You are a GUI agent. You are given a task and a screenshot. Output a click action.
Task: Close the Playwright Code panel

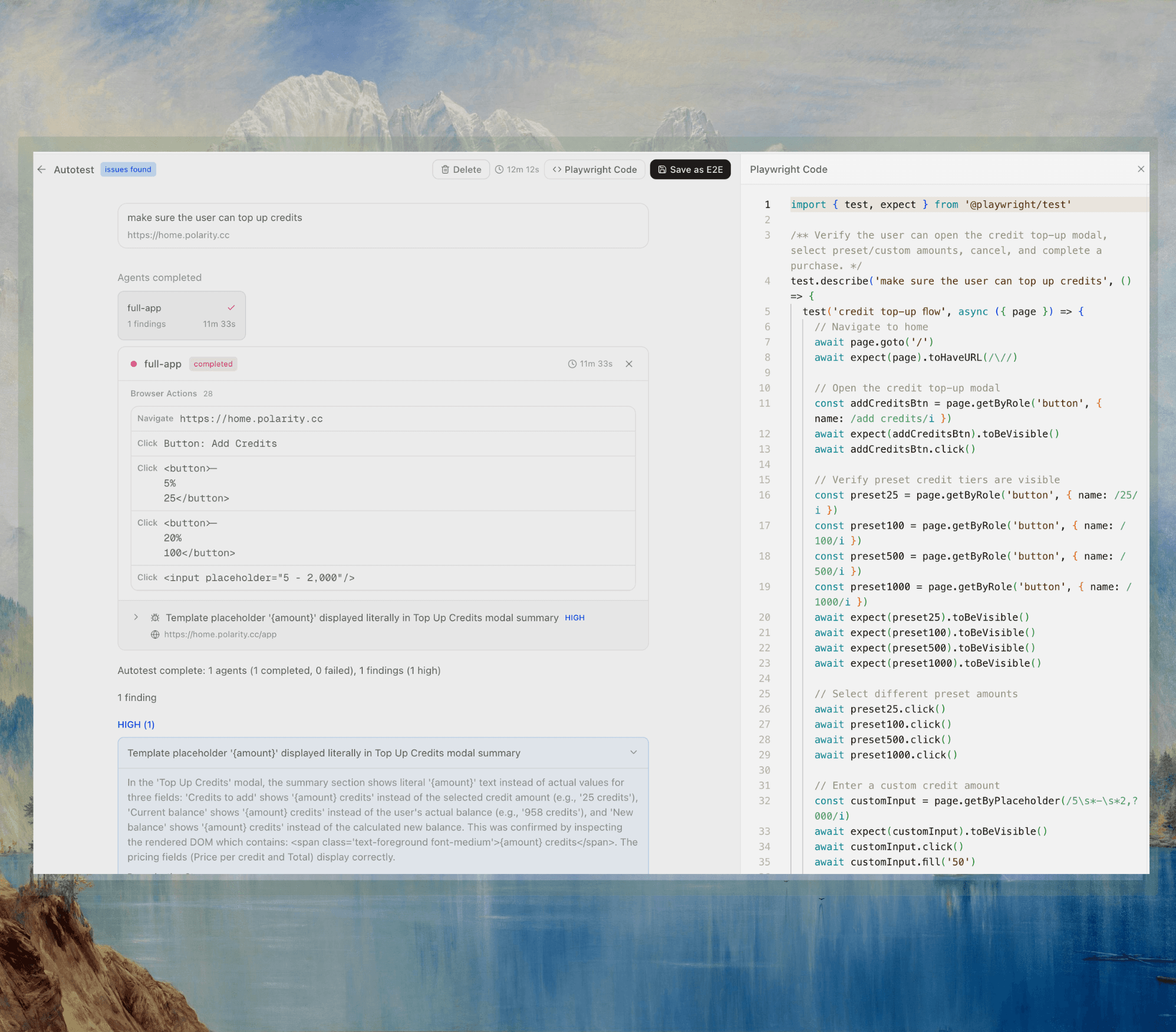click(1141, 169)
